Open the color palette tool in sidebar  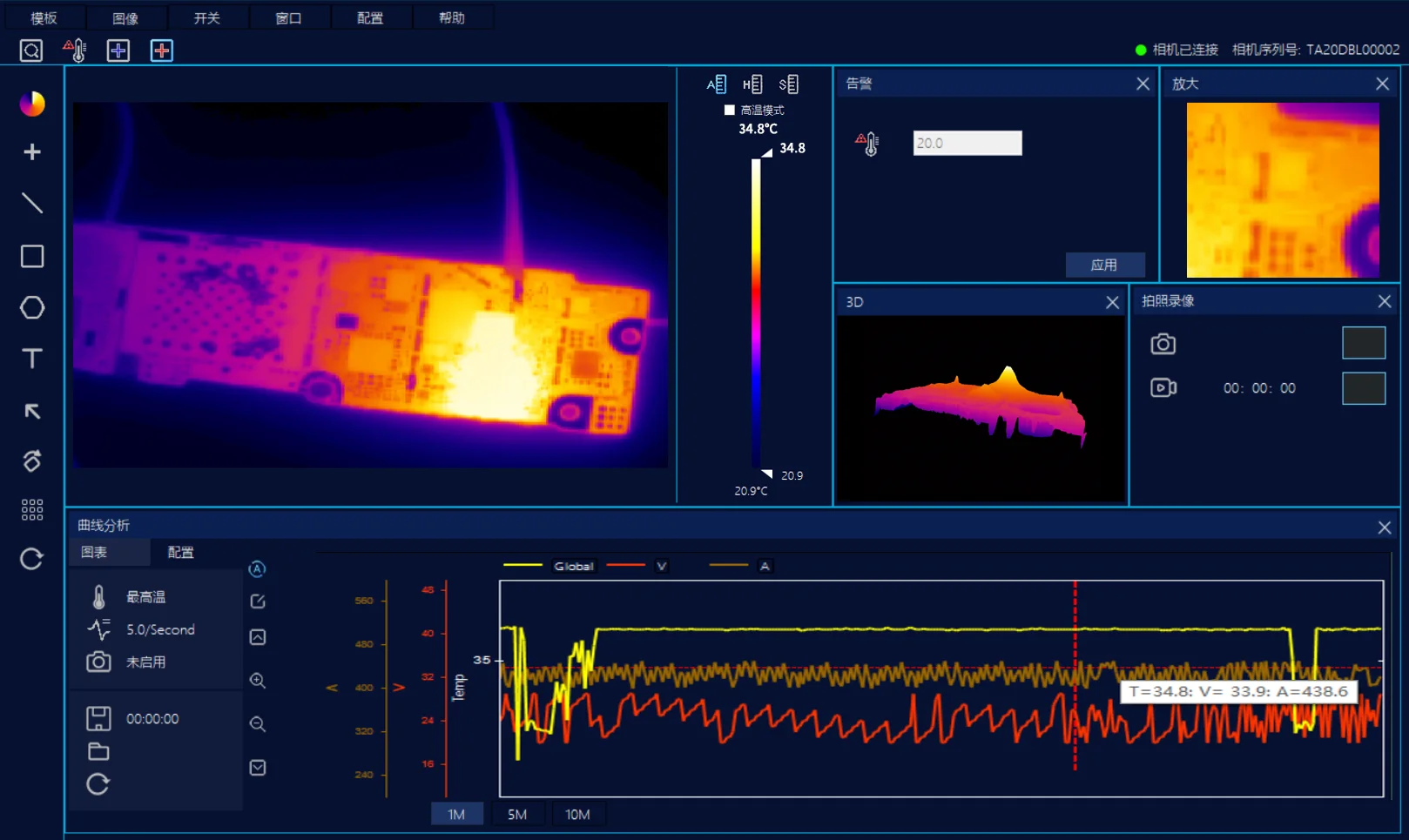tap(32, 104)
